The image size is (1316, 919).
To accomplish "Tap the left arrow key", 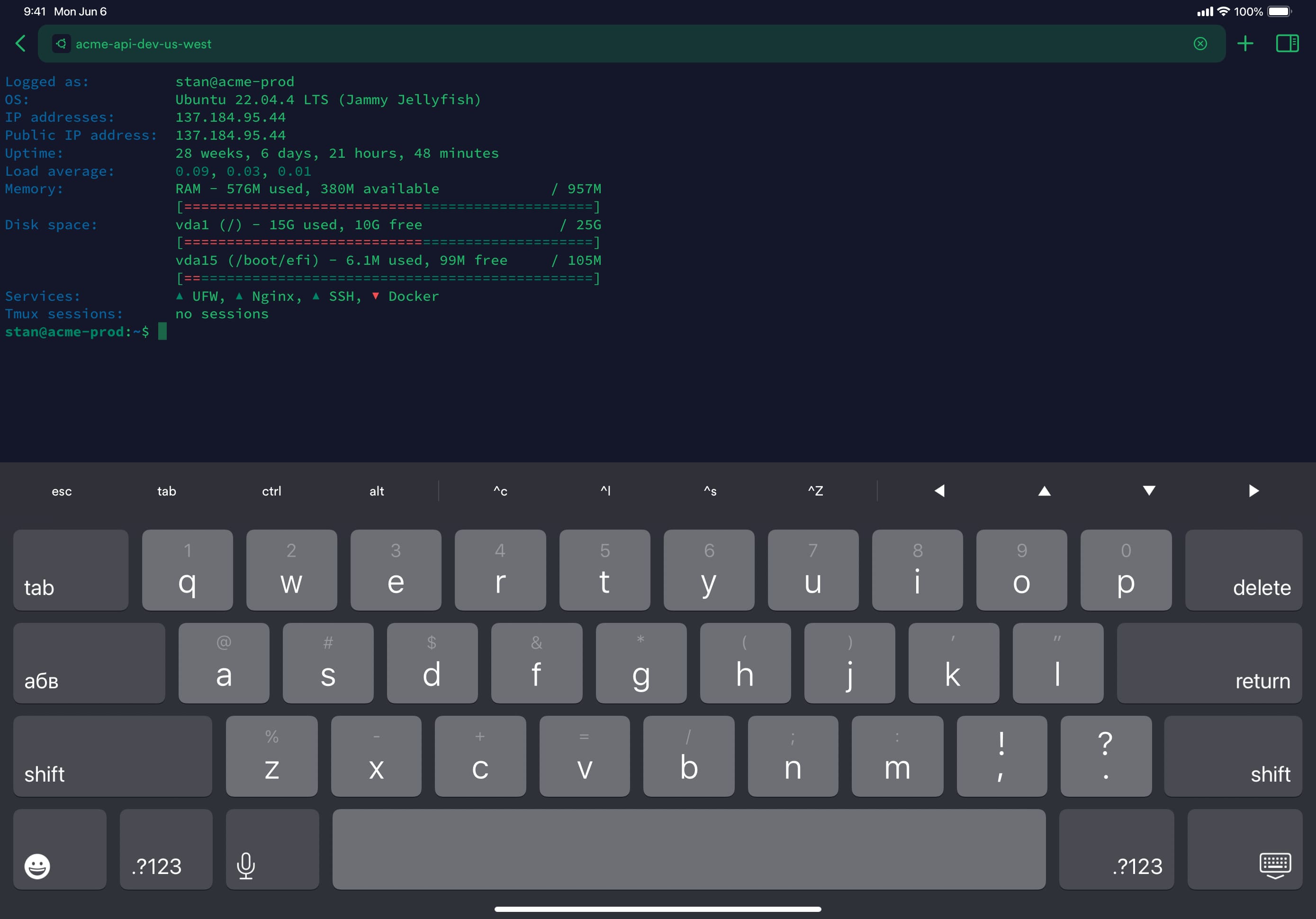I will (x=939, y=491).
